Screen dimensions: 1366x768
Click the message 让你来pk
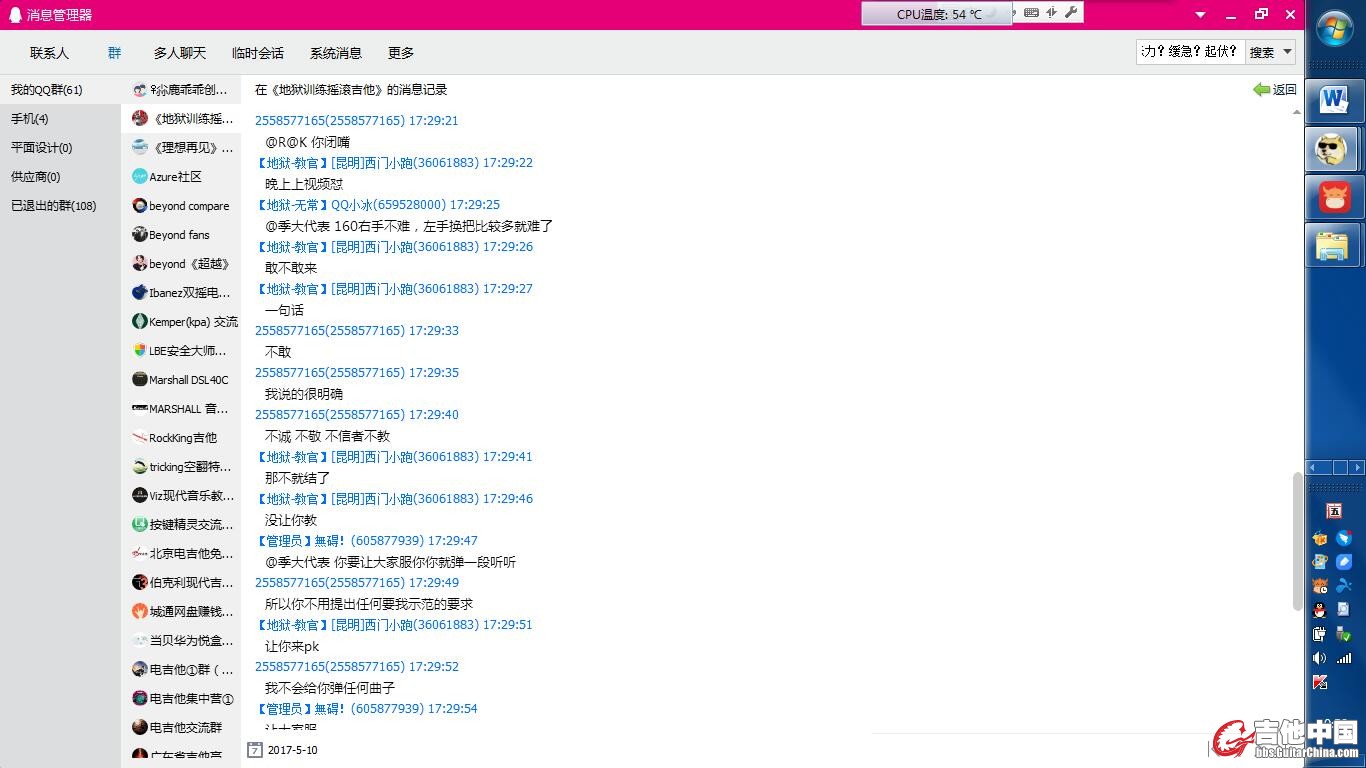292,646
